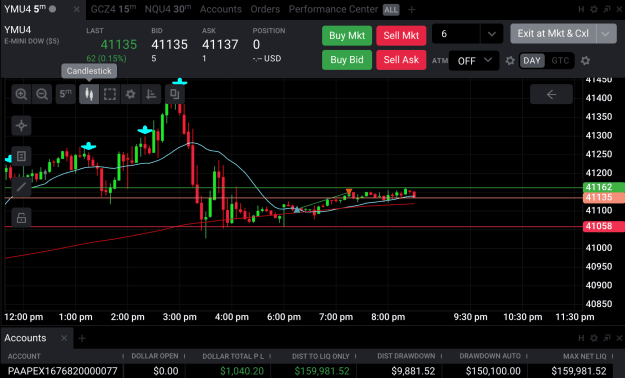Click Buy Mkt button
Screen dimensions: 625x378
(x=347, y=35)
